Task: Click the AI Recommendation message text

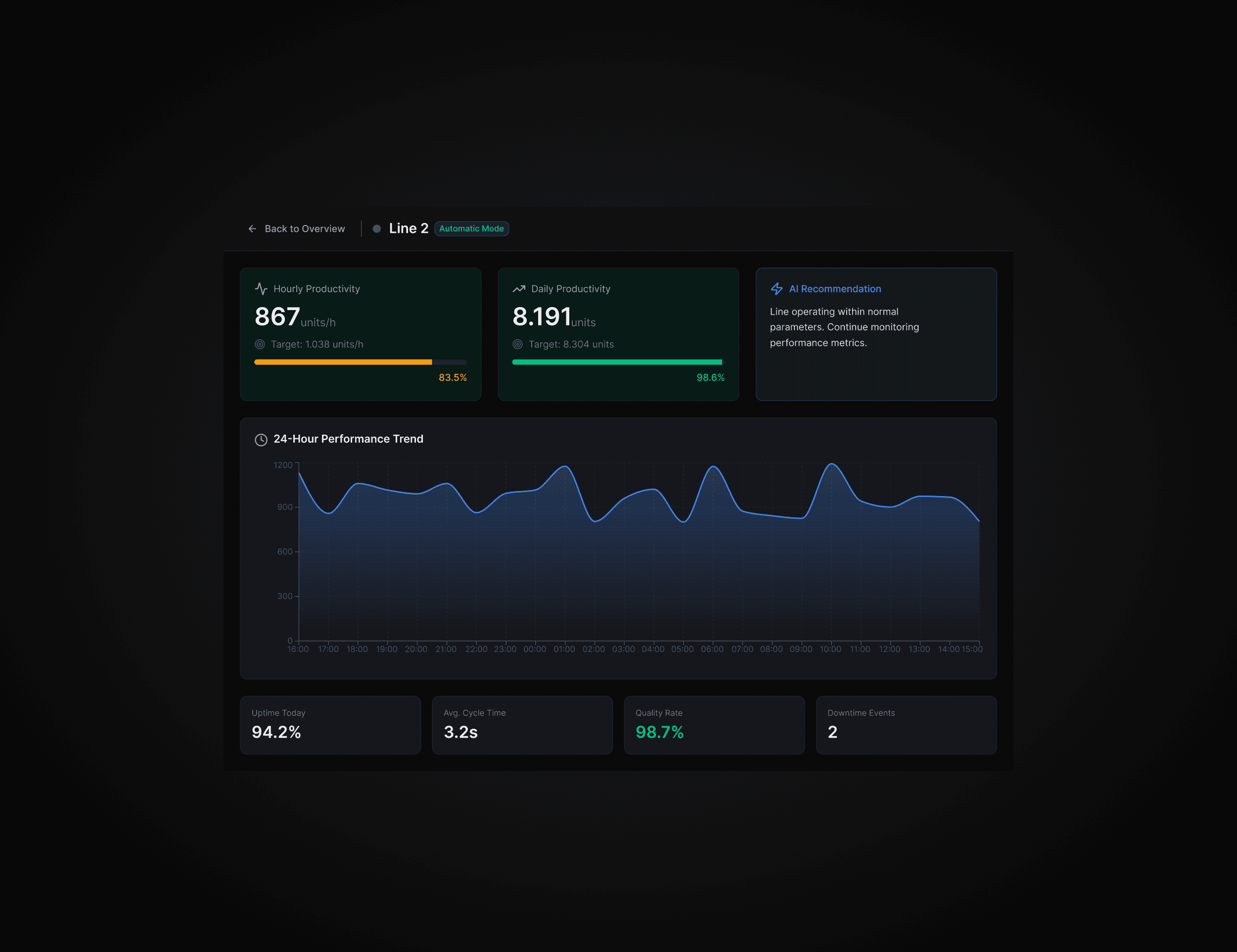Action: (844, 327)
